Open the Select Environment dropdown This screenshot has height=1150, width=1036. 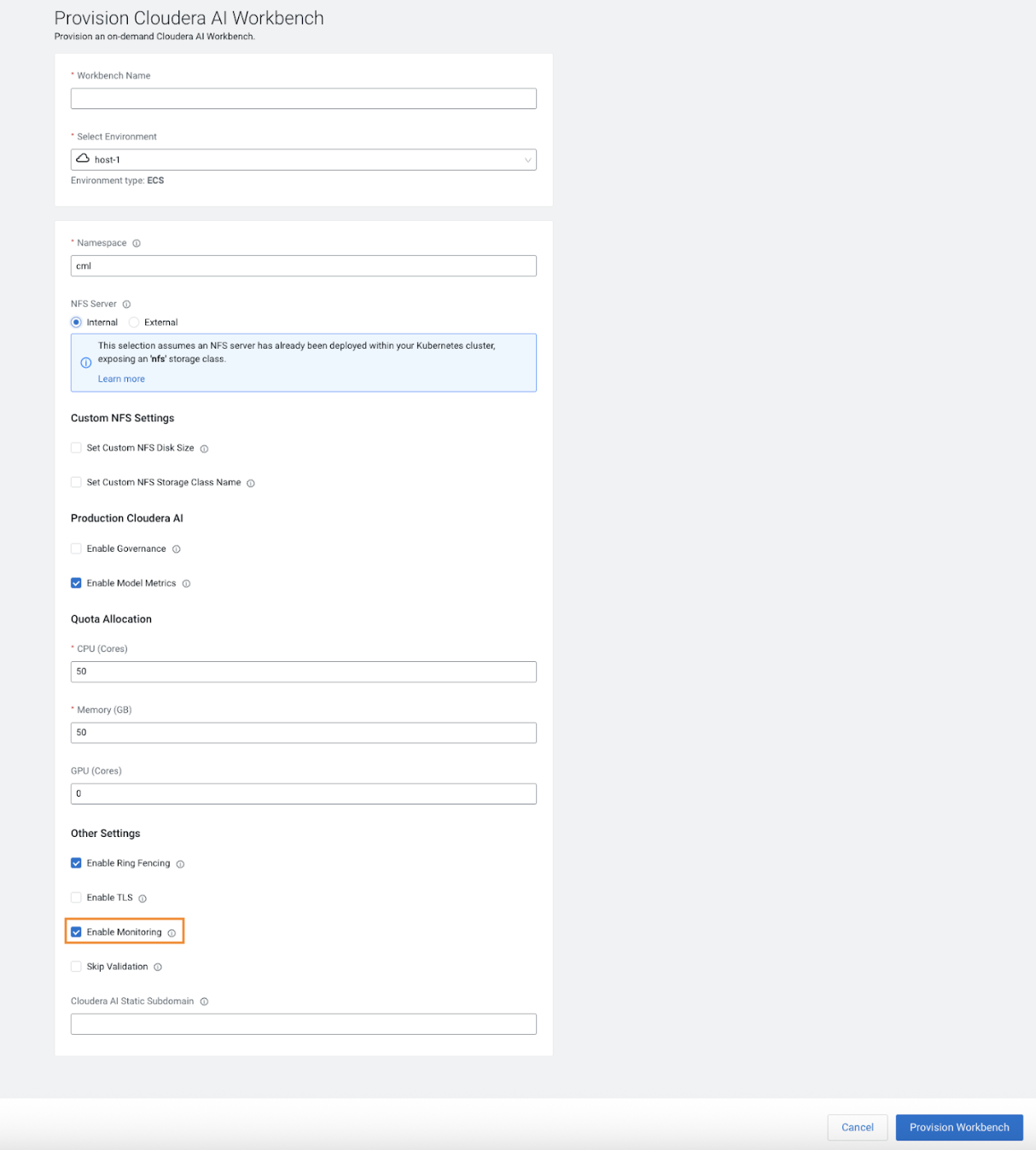303,160
